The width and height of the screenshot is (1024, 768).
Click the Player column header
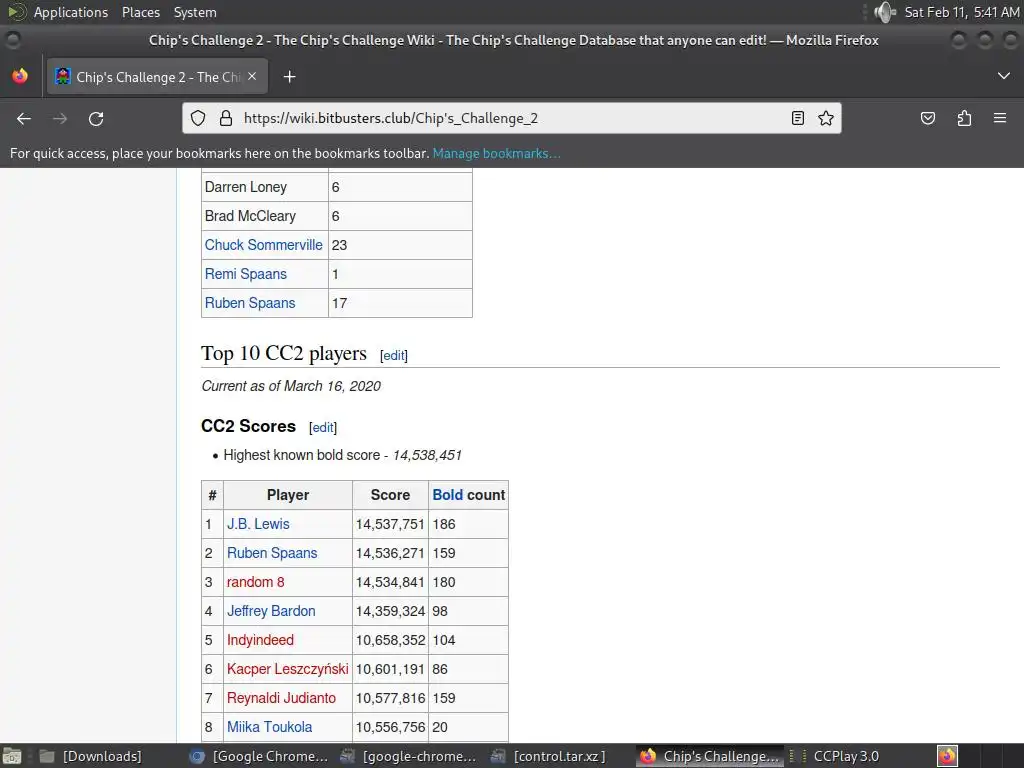click(288, 495)
